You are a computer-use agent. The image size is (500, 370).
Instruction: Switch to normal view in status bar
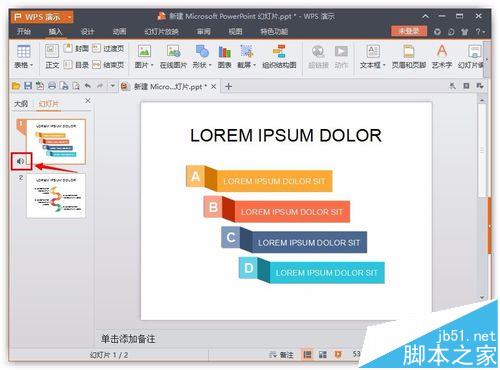[307, 355]
